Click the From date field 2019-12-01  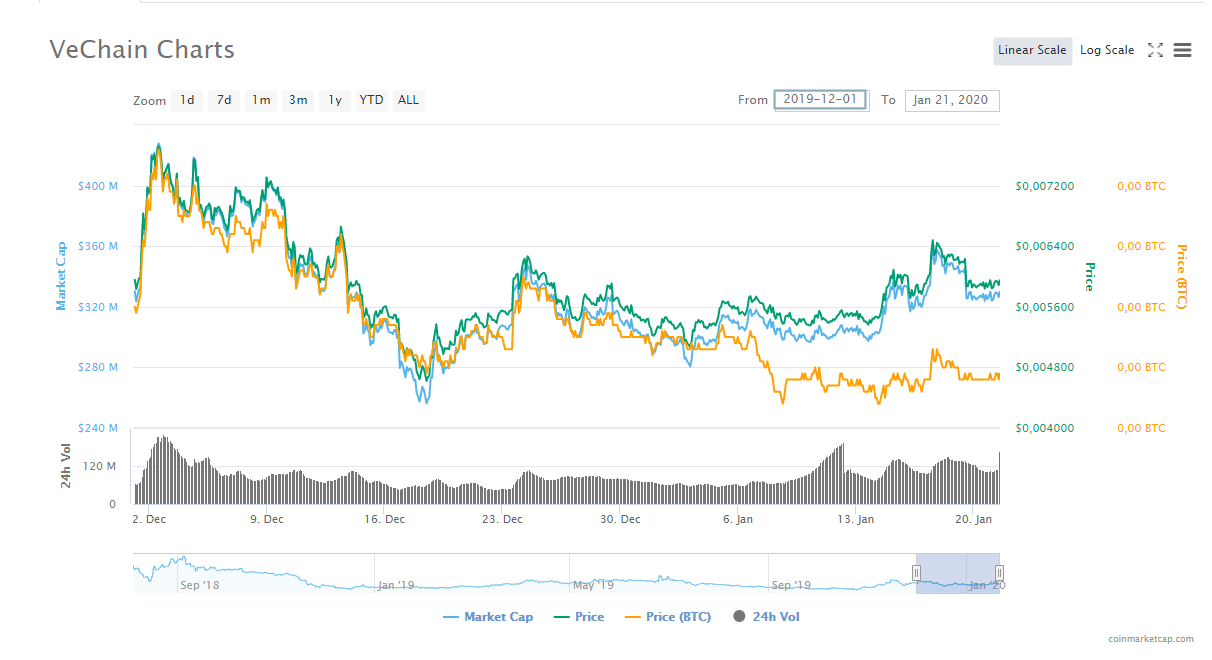(x=821, y=100)
